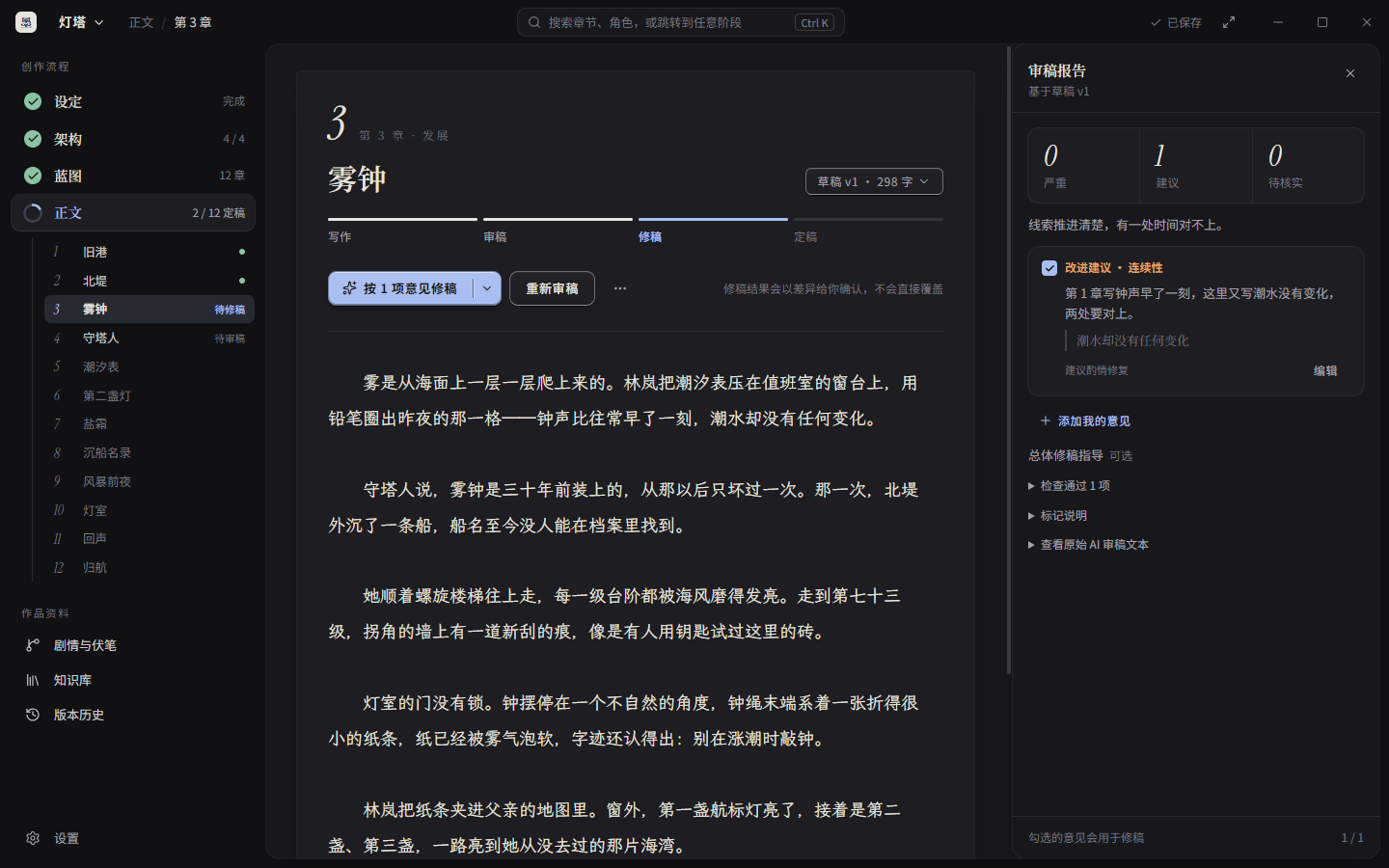Switch to the 修稿 stage tab
1389x868 pixels.
click(713, 231)
